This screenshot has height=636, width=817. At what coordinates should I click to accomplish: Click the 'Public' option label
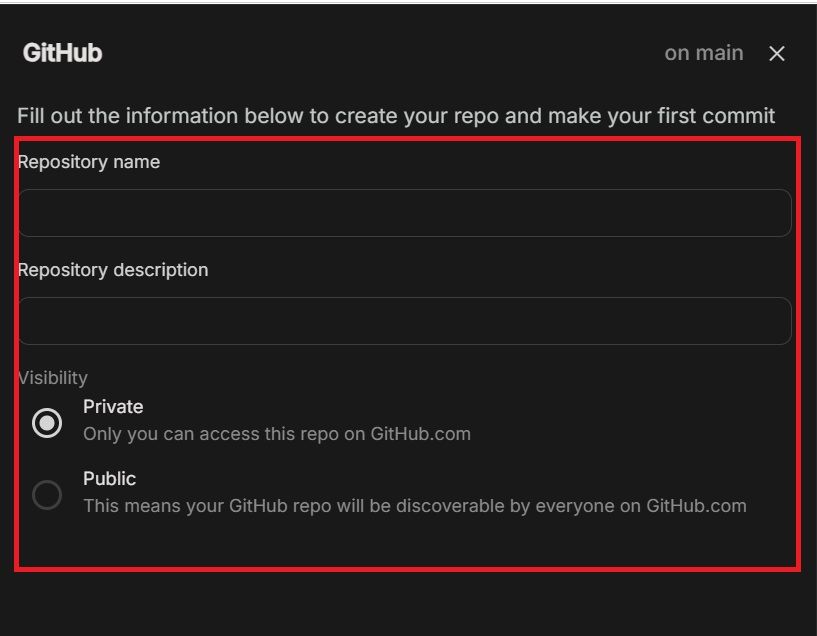pos(109,479)
